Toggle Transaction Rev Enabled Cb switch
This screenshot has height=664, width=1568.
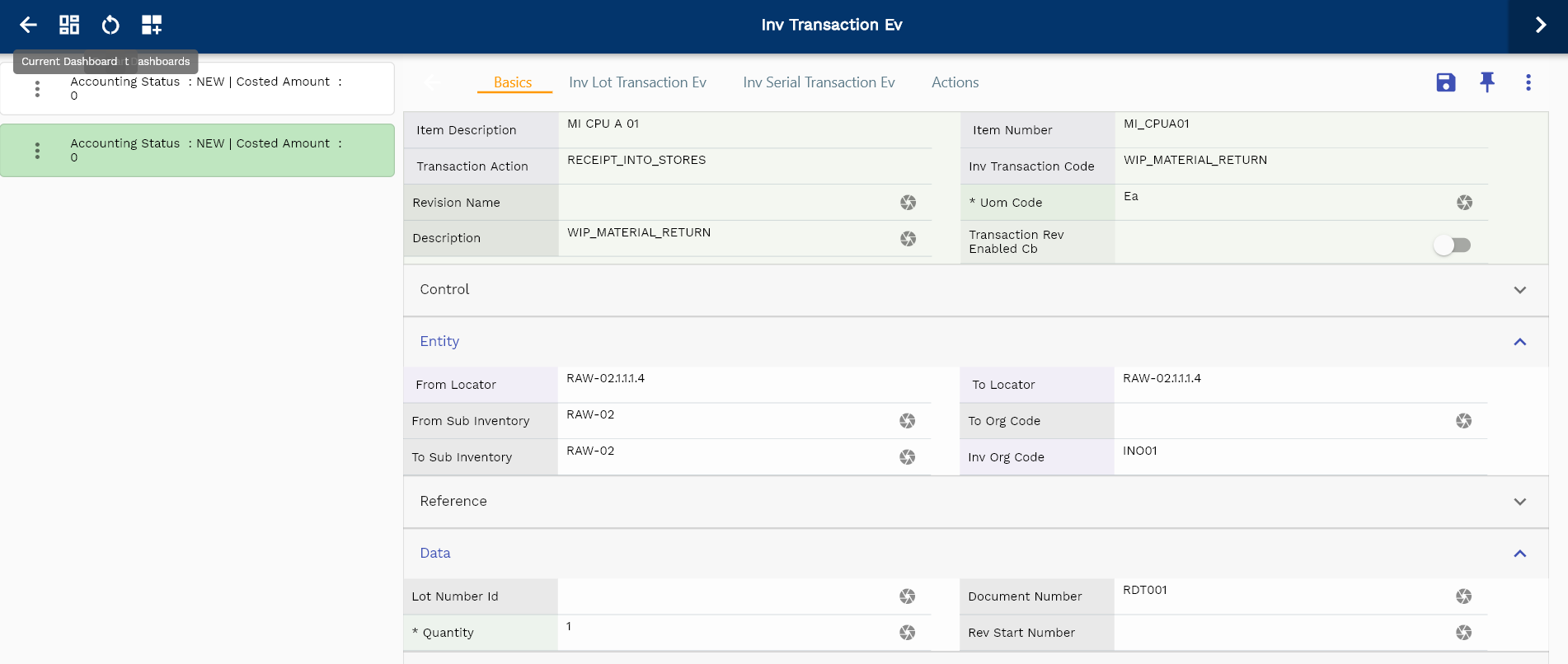pos(1452,245)
